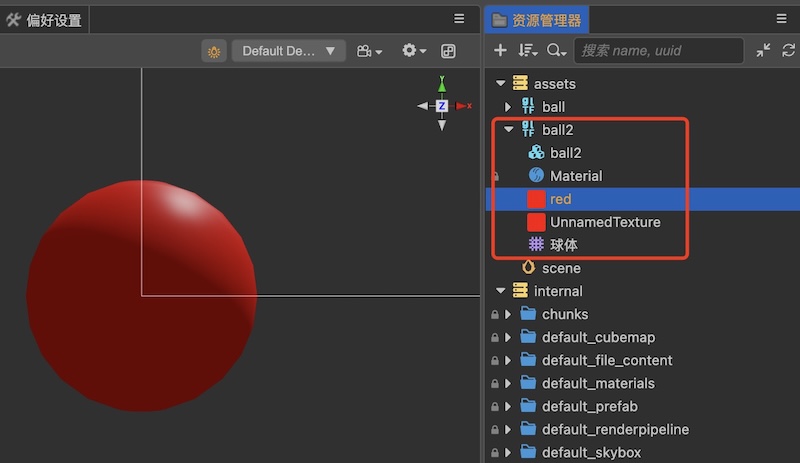Click the lock icon beside default_cubemap
This screenshot has height=463, width=800.
pyautogui.click(x=494, y=337)
